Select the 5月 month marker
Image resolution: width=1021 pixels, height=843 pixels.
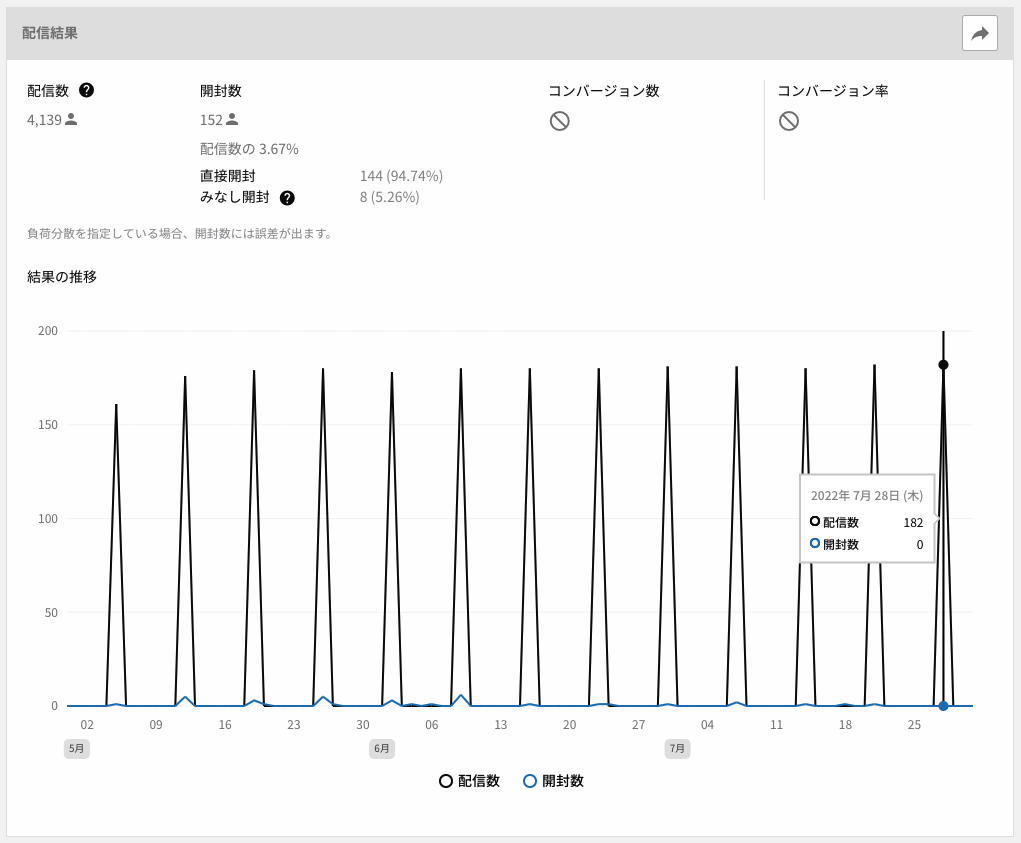pyautogui.click(x=77, y=748)
